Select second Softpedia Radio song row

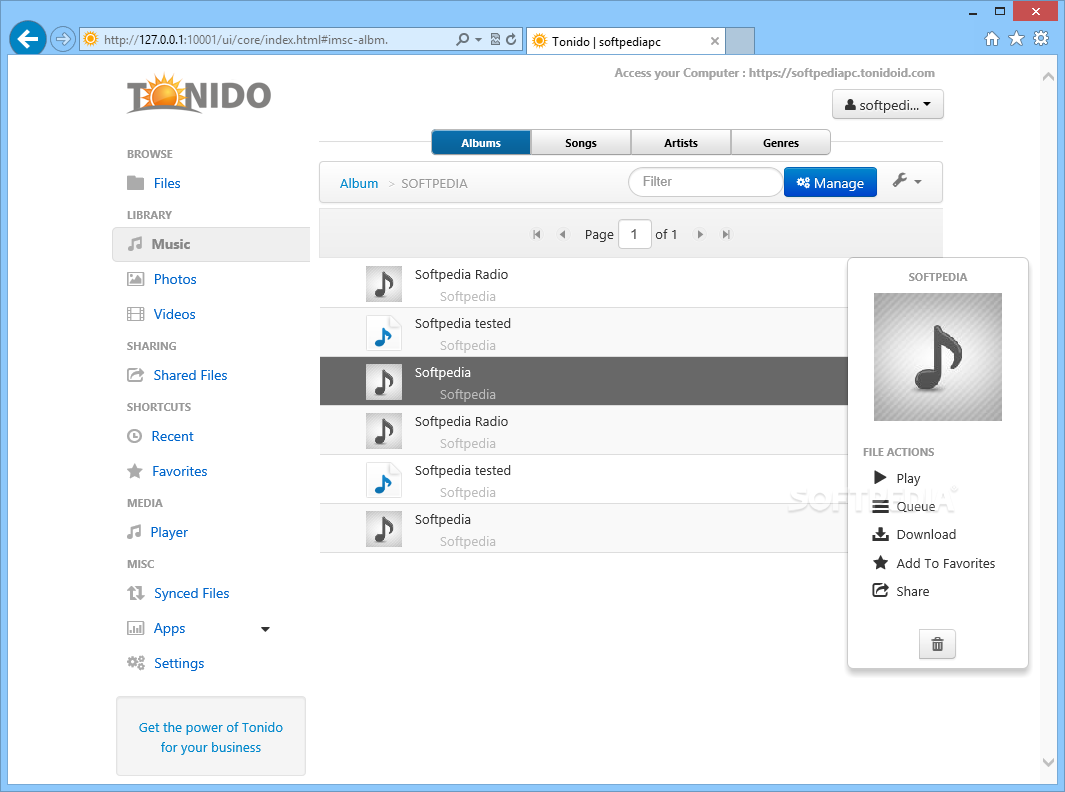click(x=584, y=431)
